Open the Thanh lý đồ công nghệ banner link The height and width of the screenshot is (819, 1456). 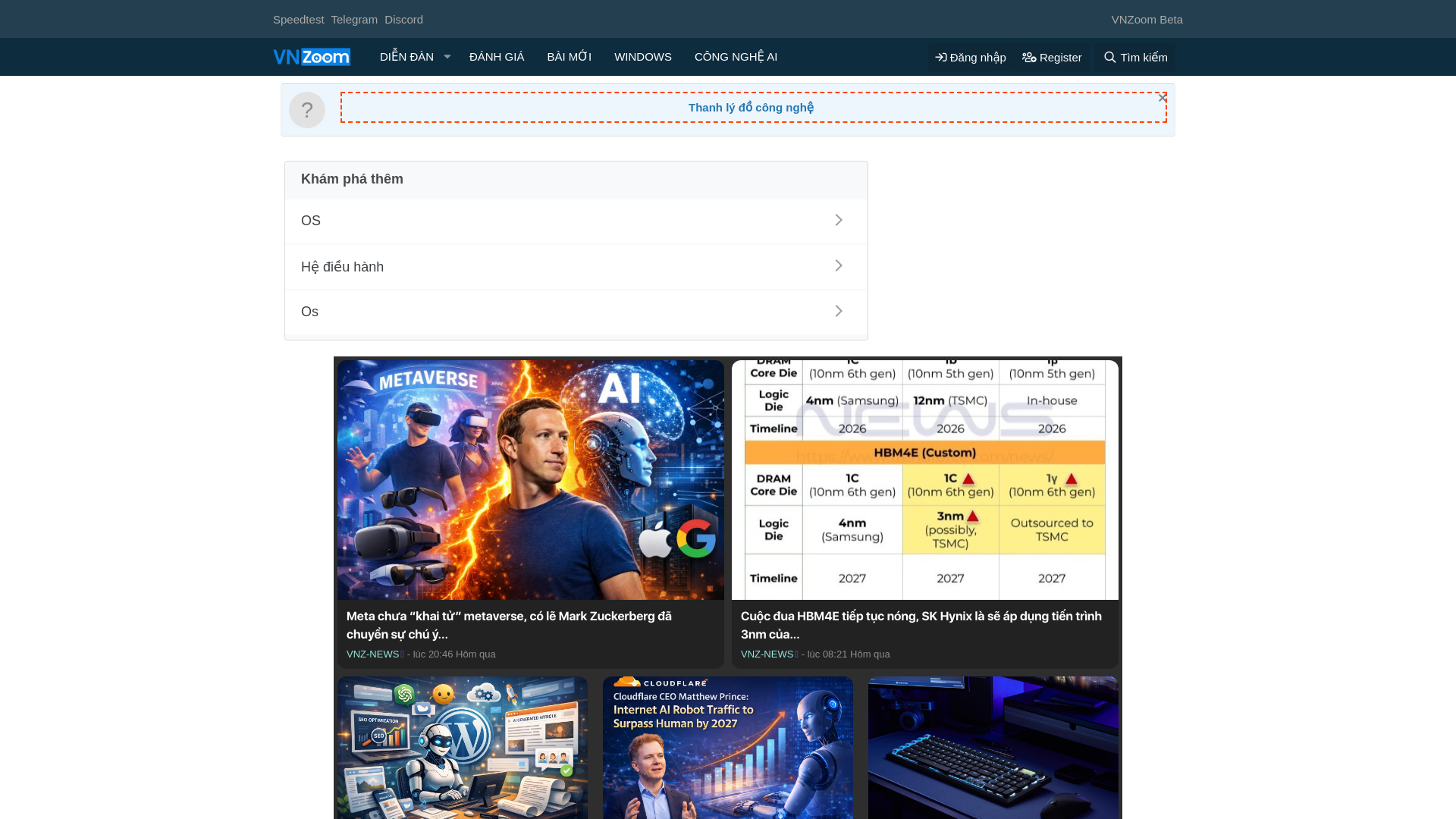pyautogui.click(x=751, y=108)
